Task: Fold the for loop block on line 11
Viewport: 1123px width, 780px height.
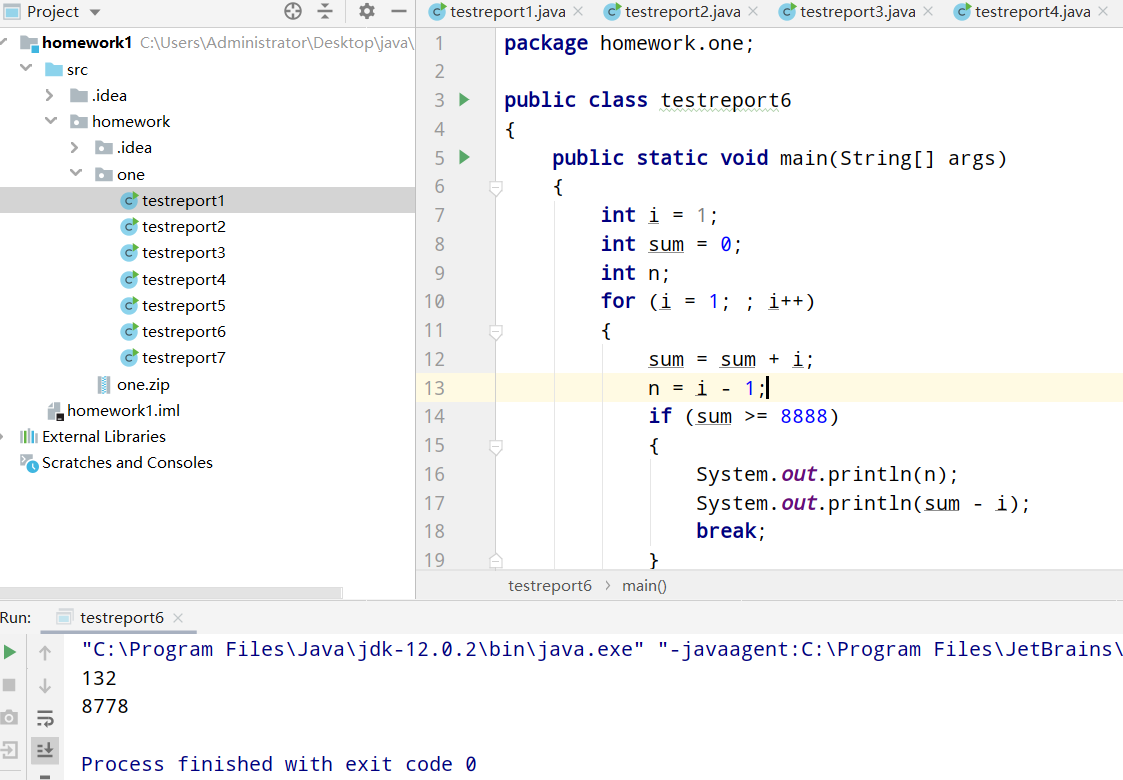Action: [x=496, y=332]
